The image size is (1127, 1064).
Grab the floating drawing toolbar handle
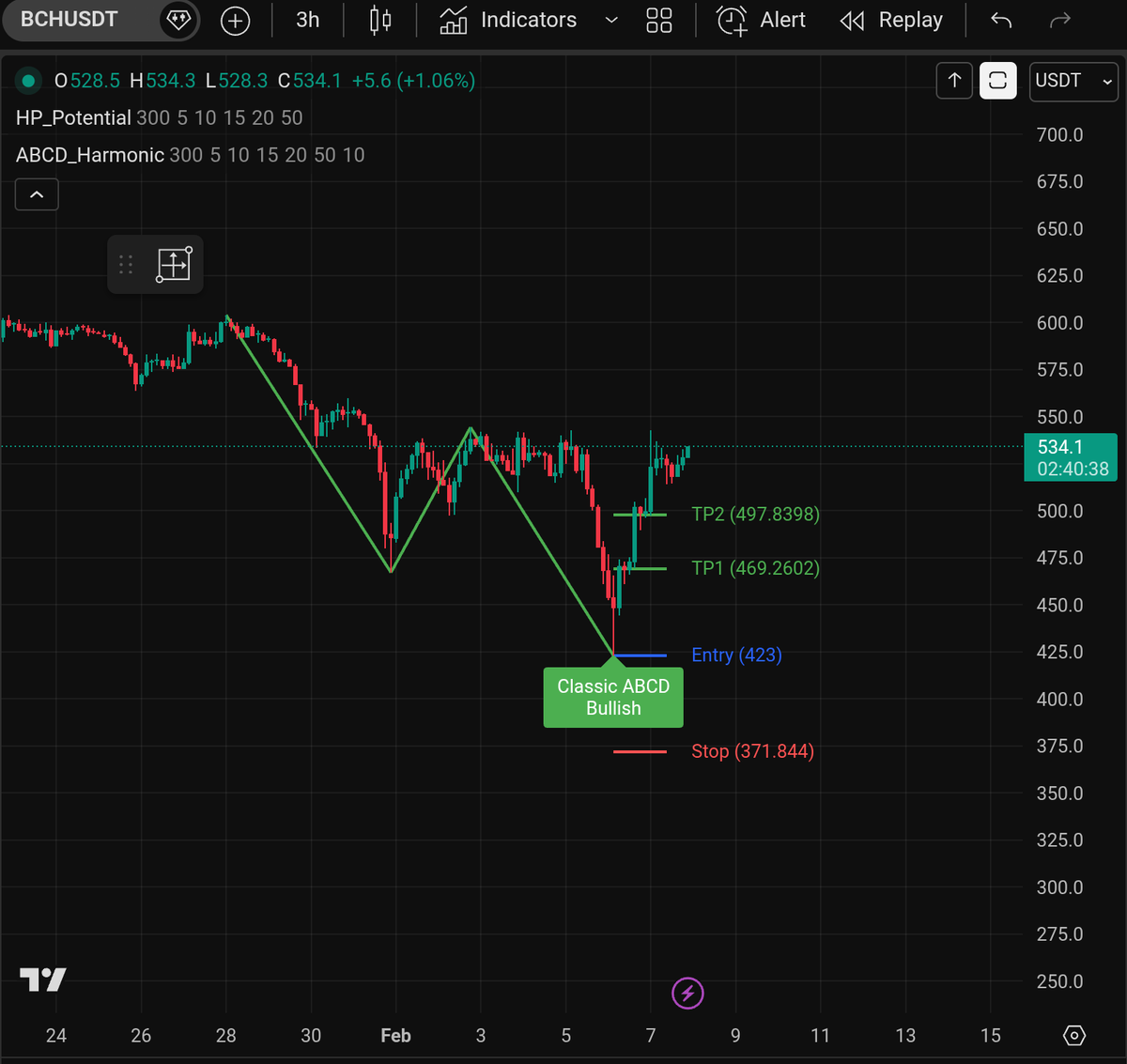126,265
